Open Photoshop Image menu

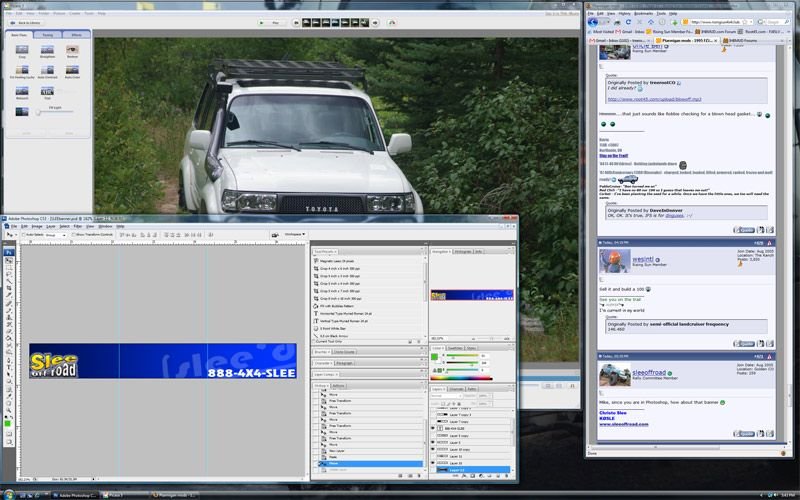(37, 226)
